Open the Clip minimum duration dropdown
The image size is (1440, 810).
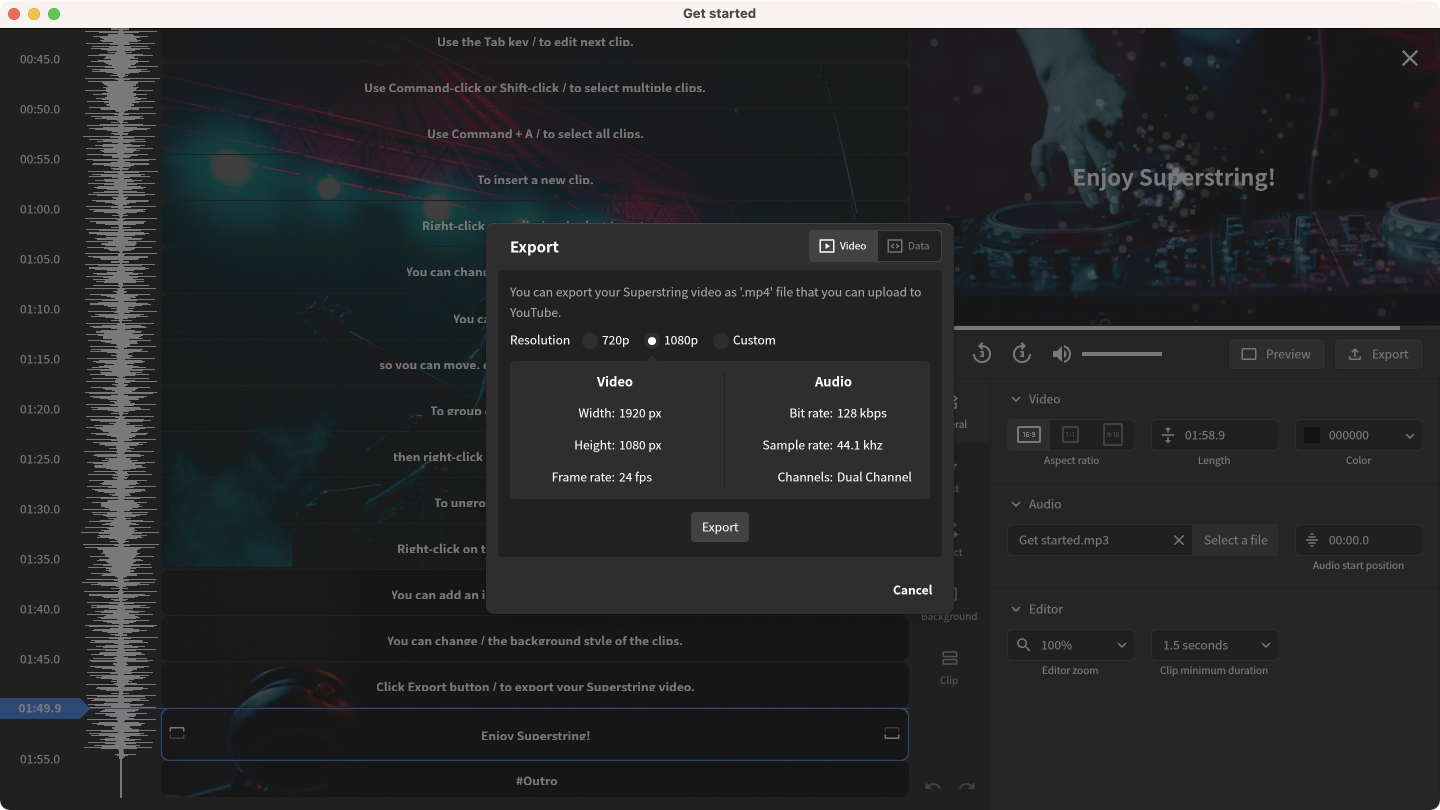point(1214,644)
